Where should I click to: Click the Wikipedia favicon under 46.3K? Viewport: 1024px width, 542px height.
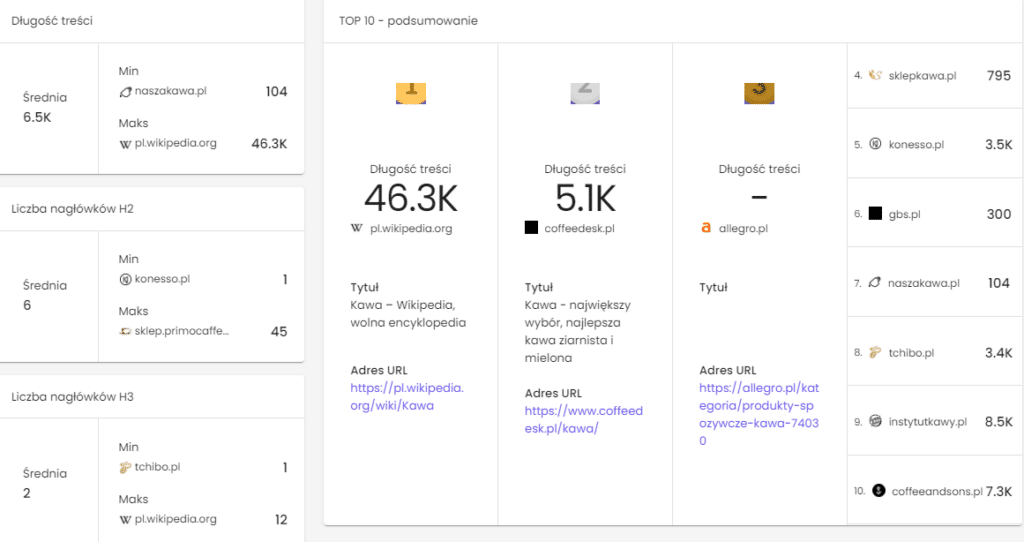[357, 228]
